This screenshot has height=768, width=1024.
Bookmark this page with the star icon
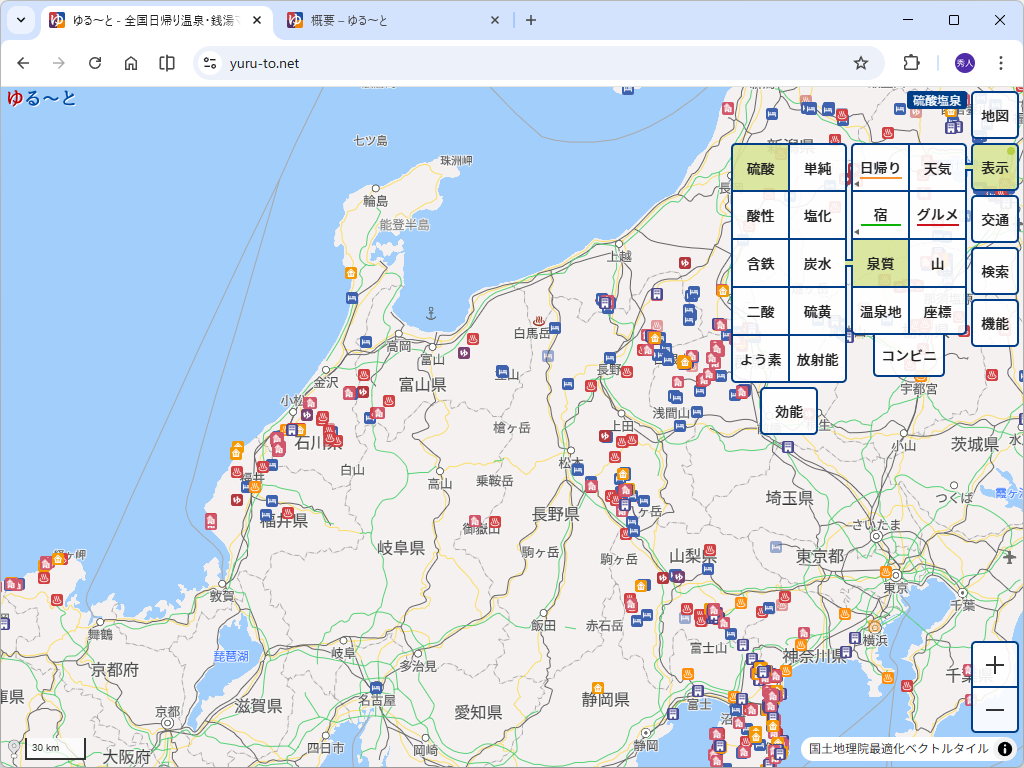click(861, 63)
